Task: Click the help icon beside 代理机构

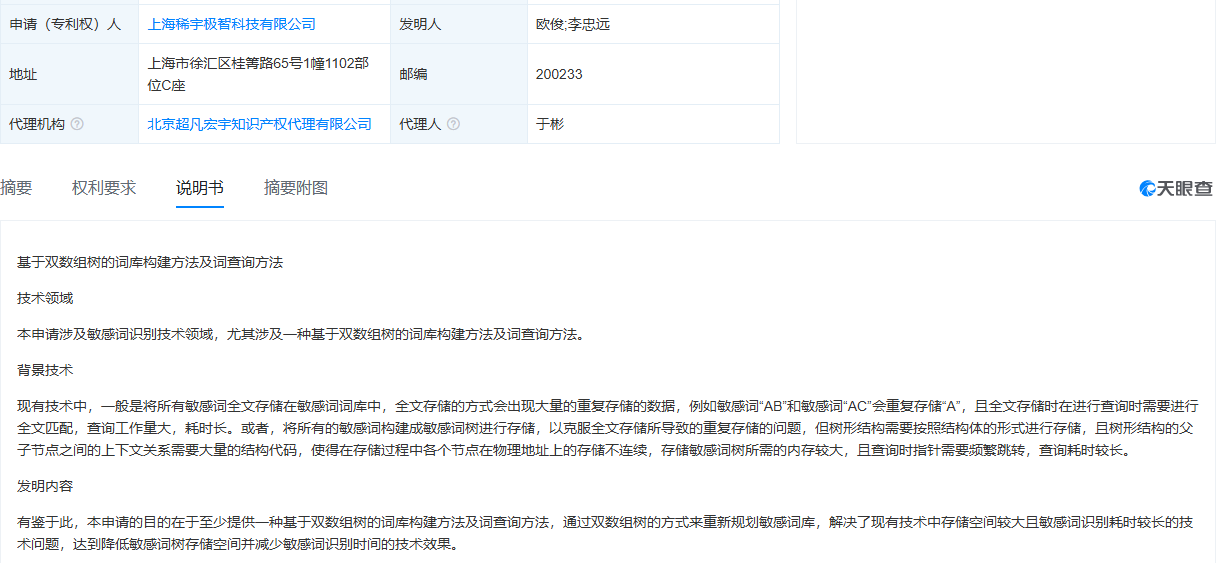Action: pos(77,124)
